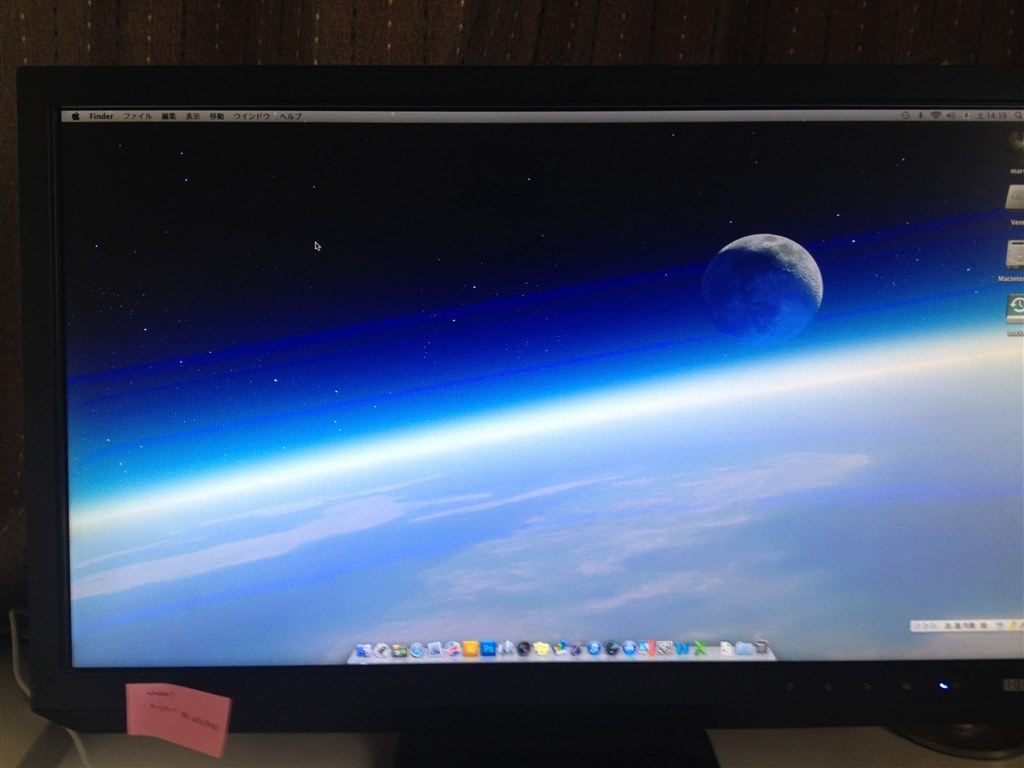Screen dimensions: 1024x768
Task: Launch Adobe Photoshop from the Dock
Action: 488,648
